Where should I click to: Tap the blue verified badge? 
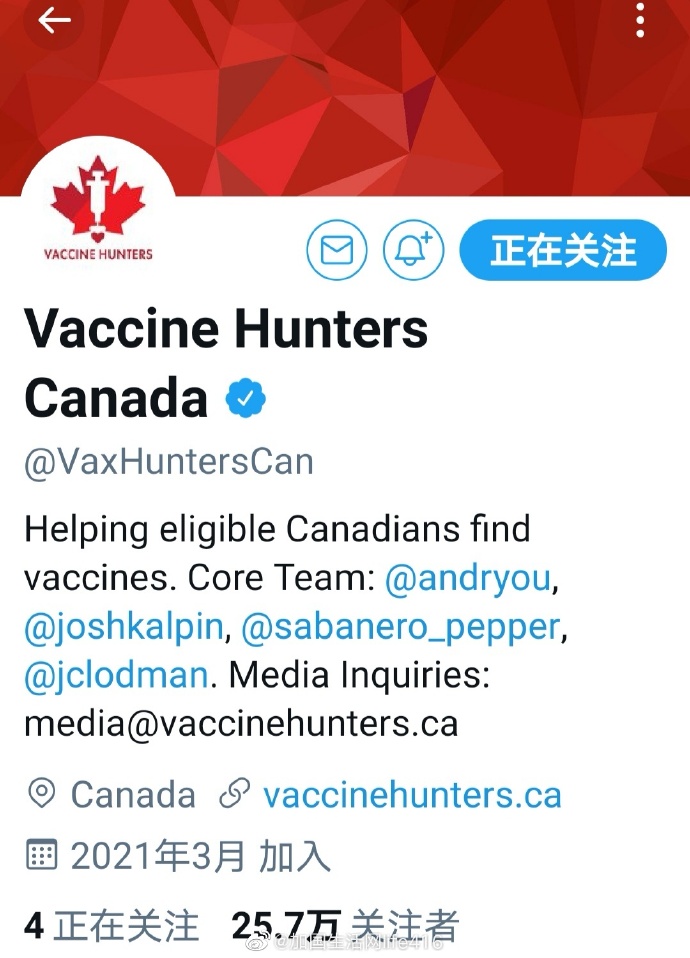[x=245, y=398]
